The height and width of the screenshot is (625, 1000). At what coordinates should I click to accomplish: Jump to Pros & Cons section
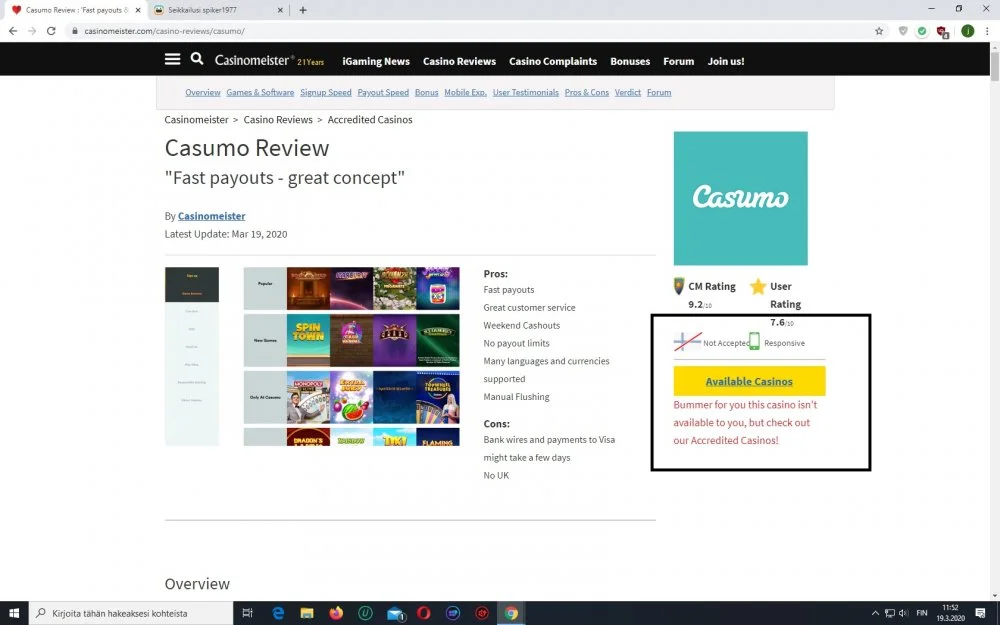pyautogui.click(x=587, y=92)
